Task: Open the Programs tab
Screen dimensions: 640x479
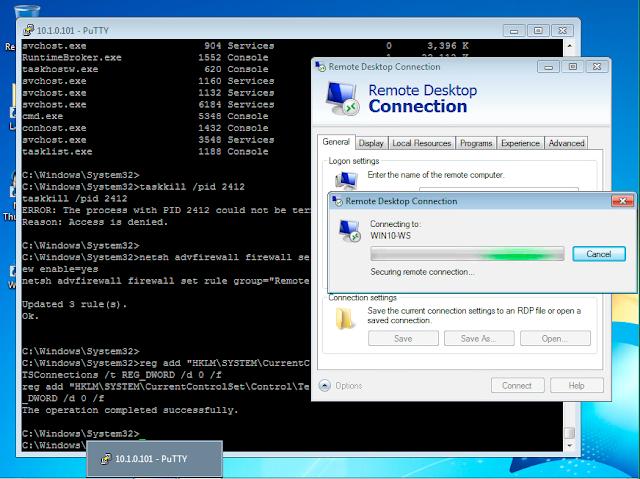Action: [x=476, y=143]
